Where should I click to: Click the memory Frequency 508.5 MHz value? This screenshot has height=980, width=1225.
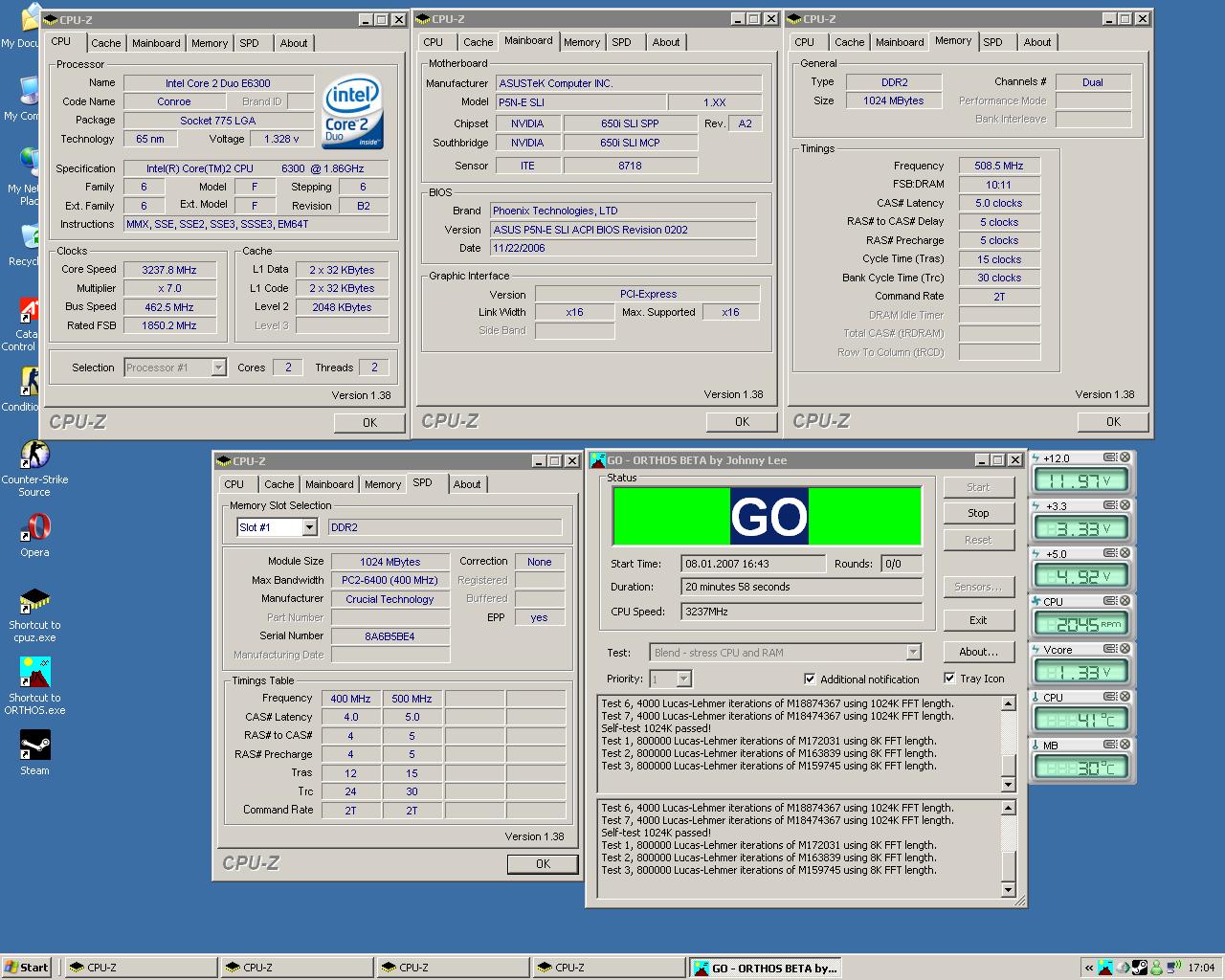(x=999, y=166)
